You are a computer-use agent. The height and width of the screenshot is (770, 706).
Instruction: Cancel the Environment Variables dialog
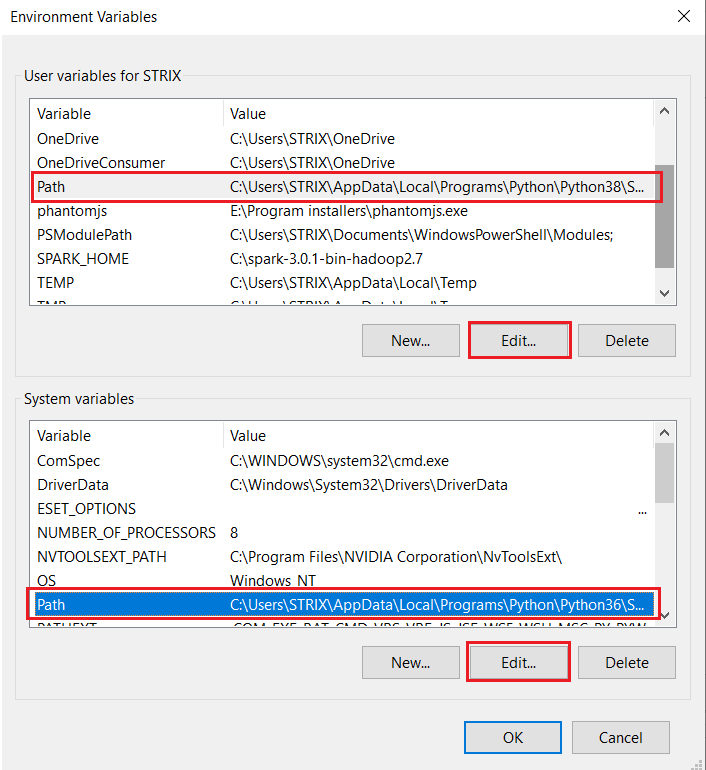pos(620,738)
